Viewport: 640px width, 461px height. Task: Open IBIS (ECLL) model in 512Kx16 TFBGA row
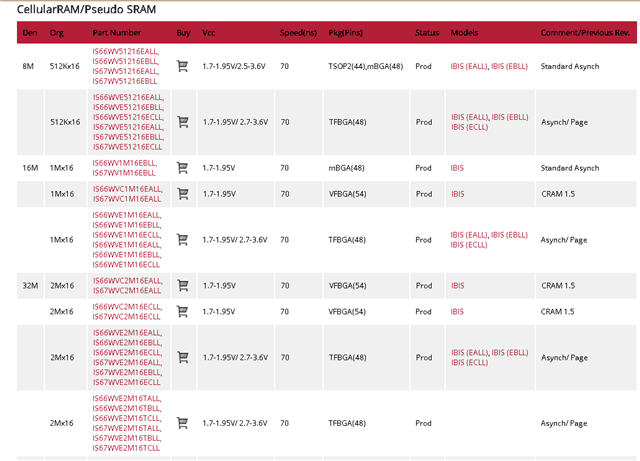click(x=470, y=127)
